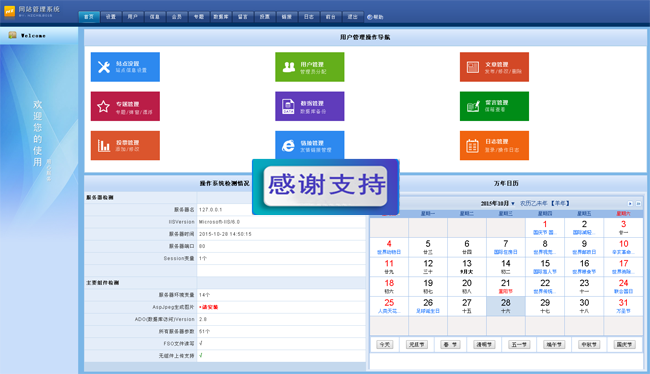Open the 留言 navigation tab

(x=243, y=17)
